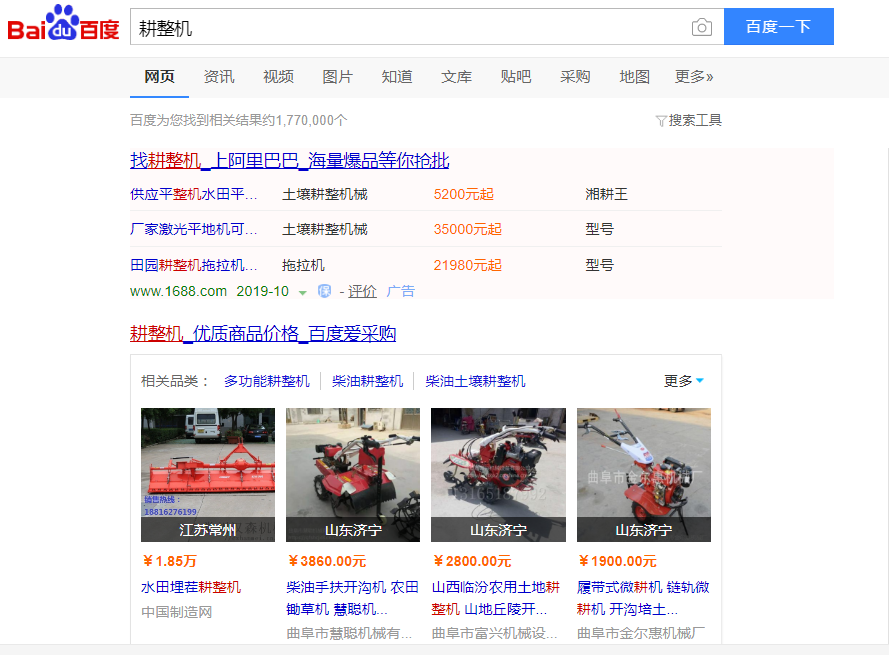
Task: Expand the green arrow beside 2019-10
Action: [303, 292]
